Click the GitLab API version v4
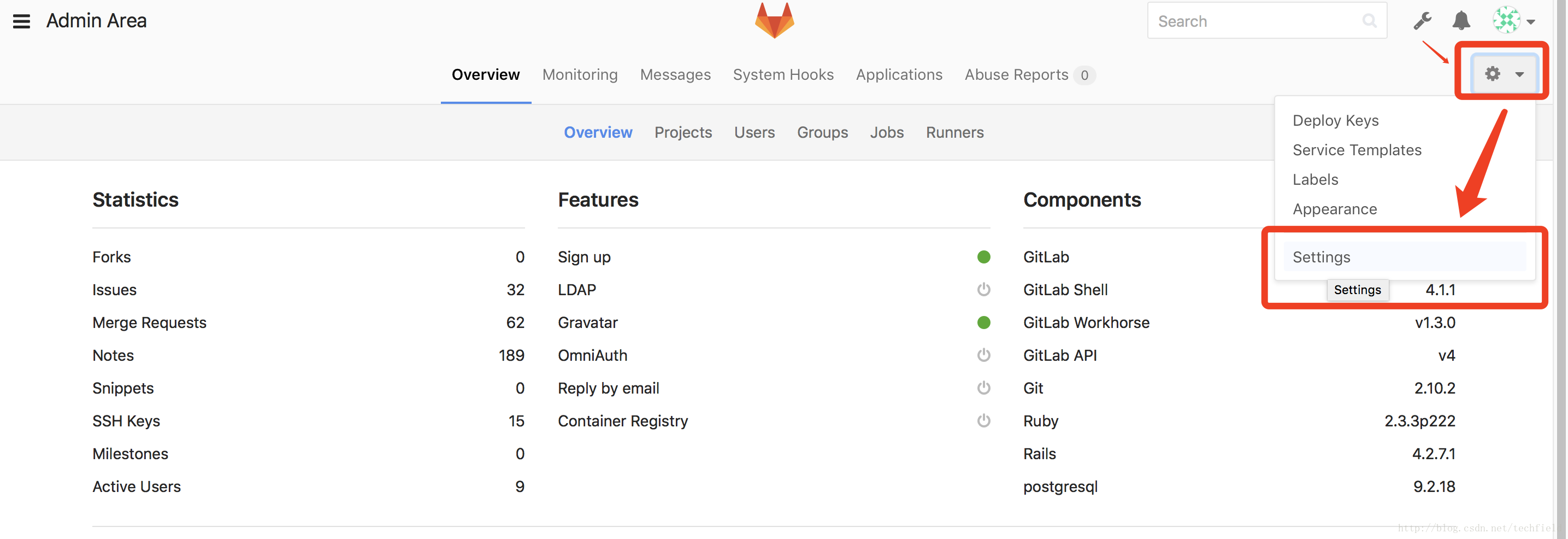The image size is (1568, 539). (1446, 356)
